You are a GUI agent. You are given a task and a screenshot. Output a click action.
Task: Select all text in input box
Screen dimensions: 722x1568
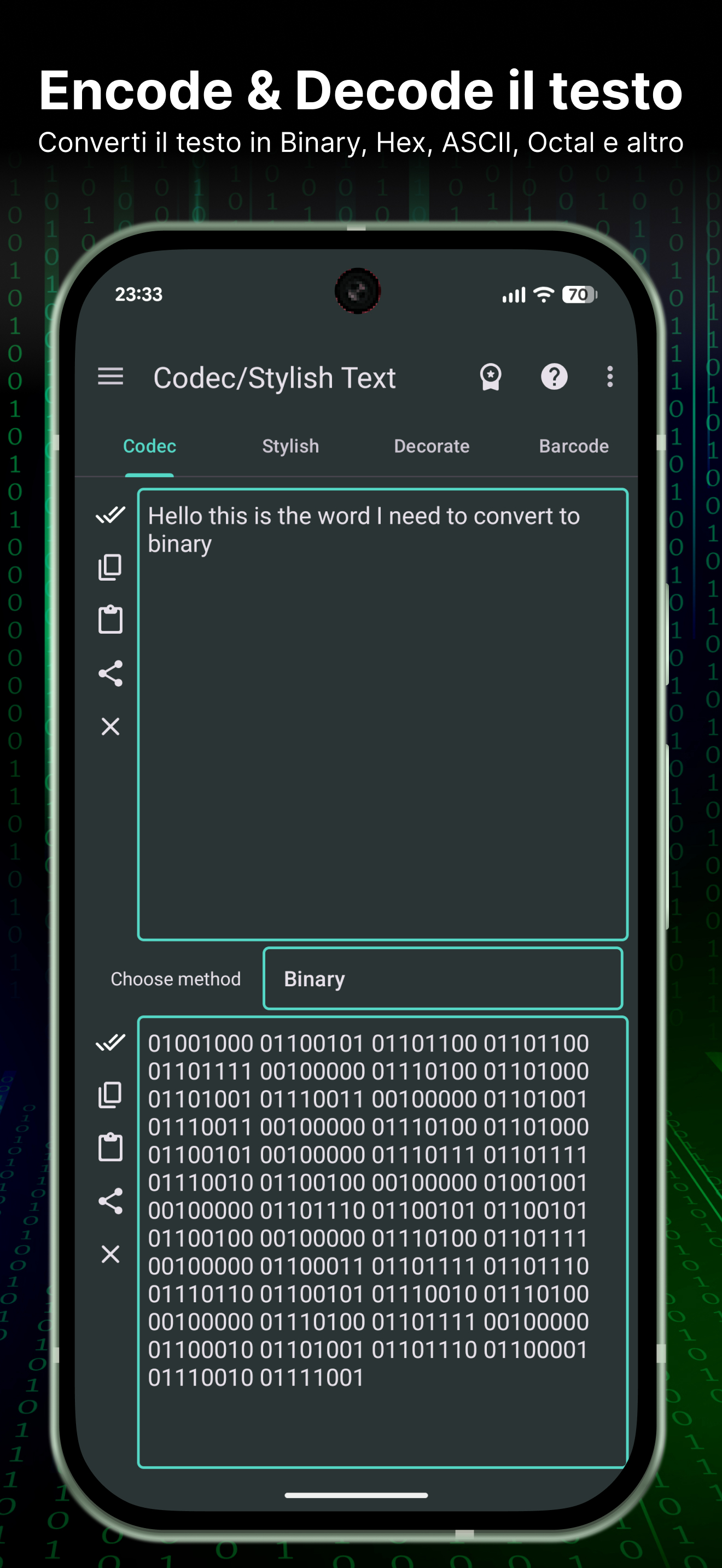coord(110,515)
